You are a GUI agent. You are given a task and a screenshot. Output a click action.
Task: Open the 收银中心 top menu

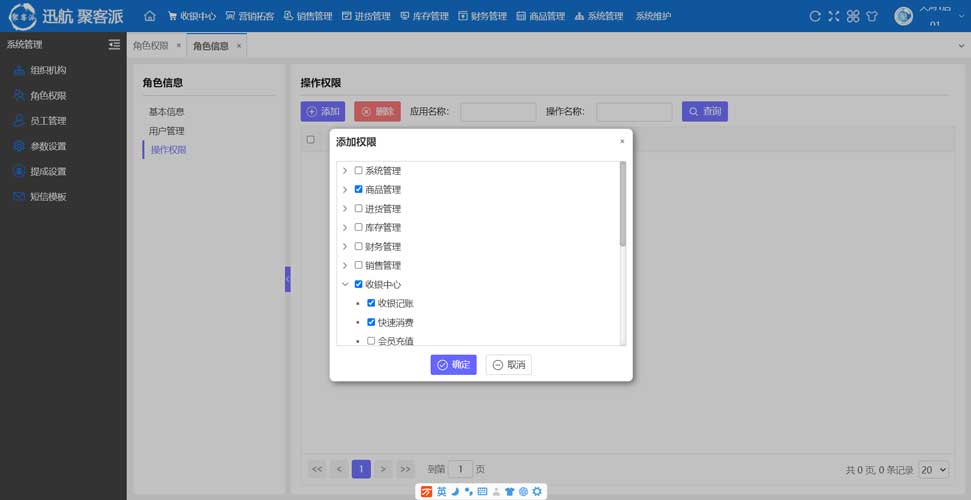coord(192,16)
